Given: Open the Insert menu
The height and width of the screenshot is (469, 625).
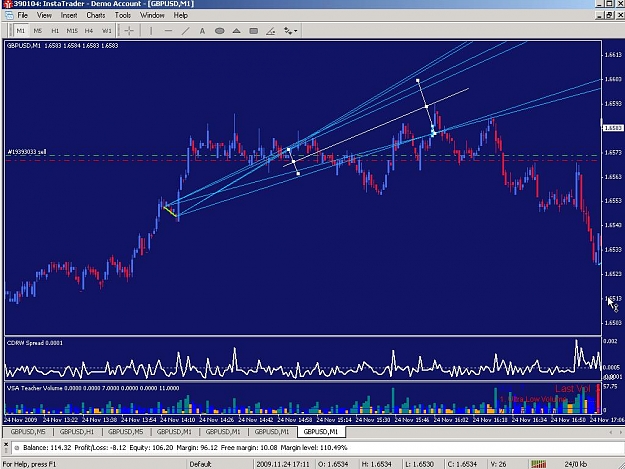Looking at the screenshot, I should 69,15.
